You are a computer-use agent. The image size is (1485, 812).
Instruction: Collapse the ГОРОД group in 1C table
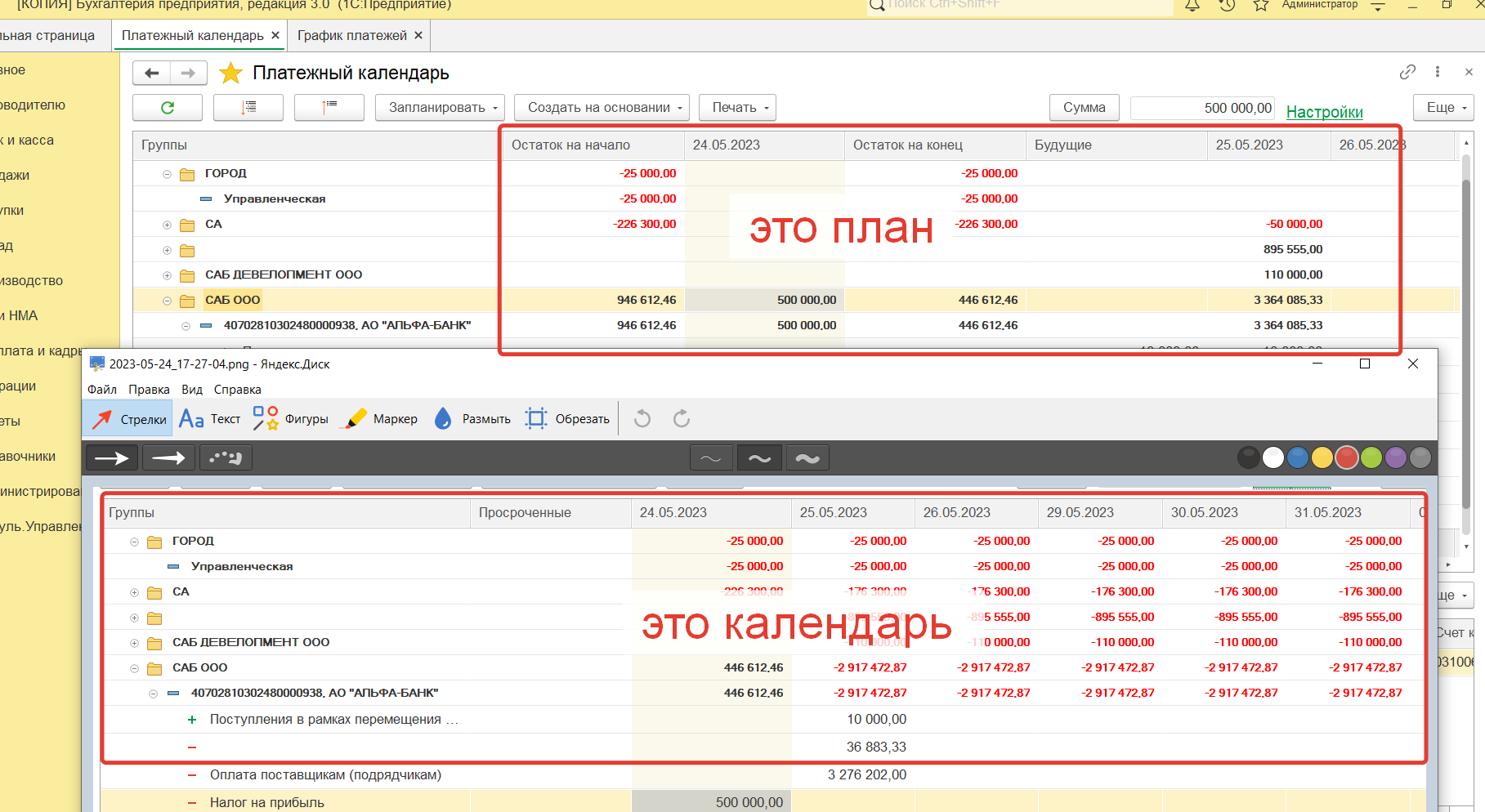[x=167, y=174]
